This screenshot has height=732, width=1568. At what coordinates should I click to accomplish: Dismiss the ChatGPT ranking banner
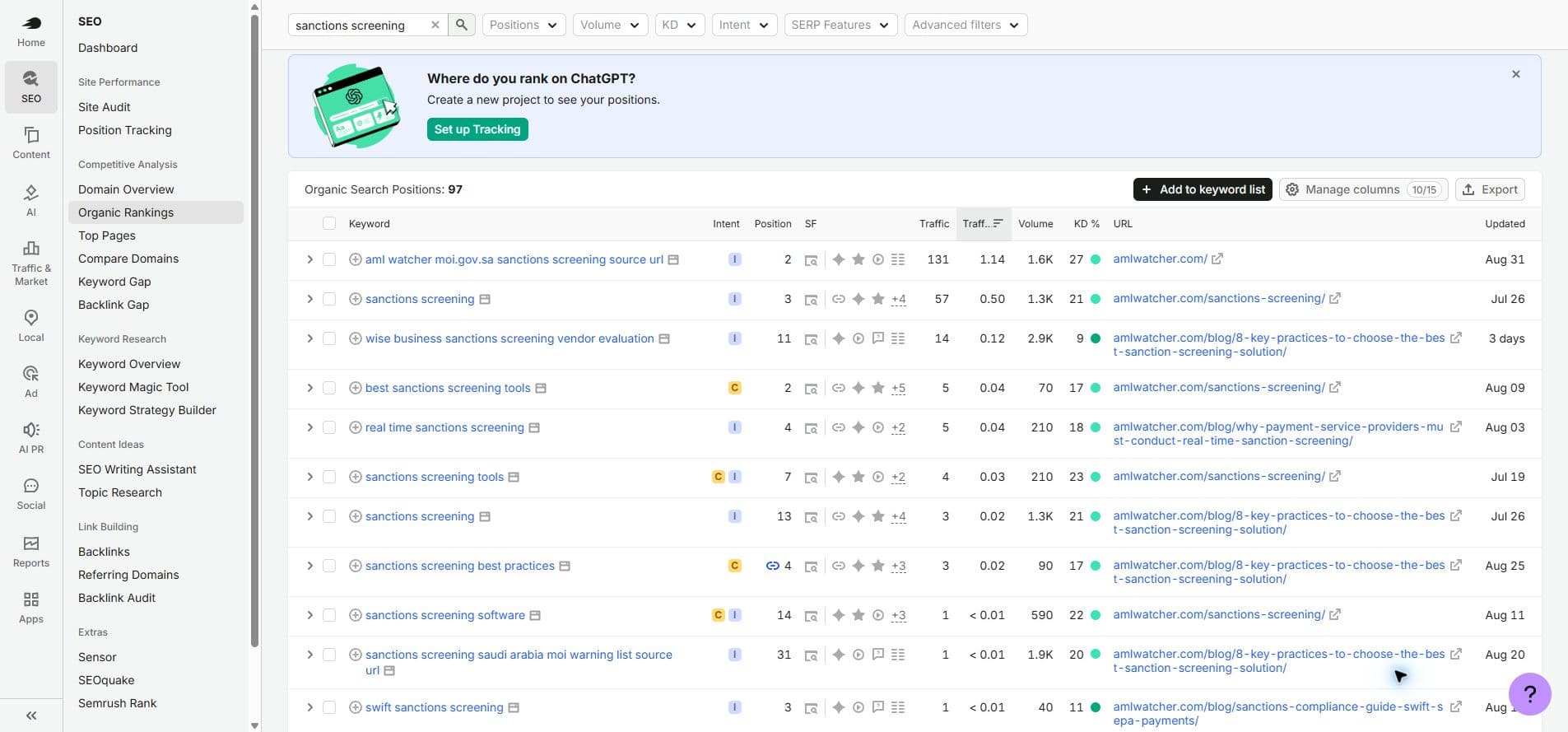pos(1516,74)
